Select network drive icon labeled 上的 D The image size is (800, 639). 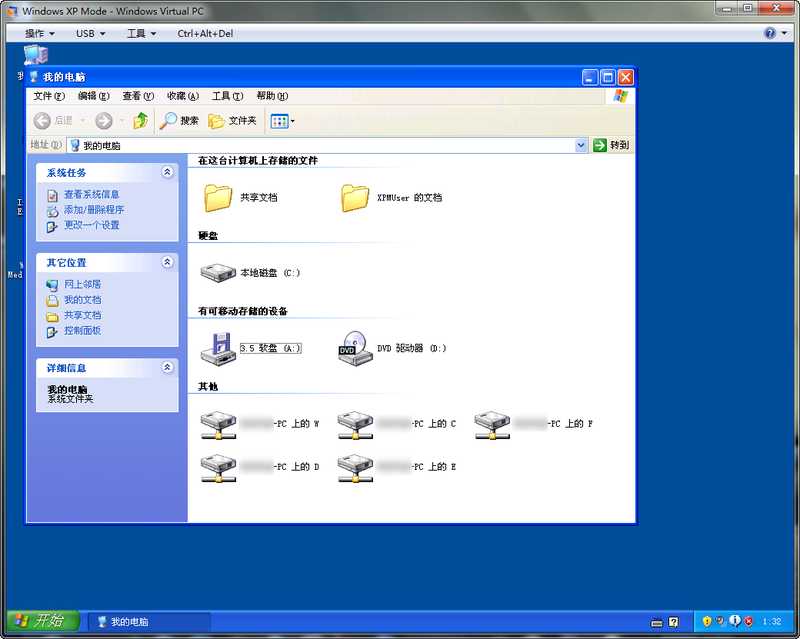click(218, 468)
